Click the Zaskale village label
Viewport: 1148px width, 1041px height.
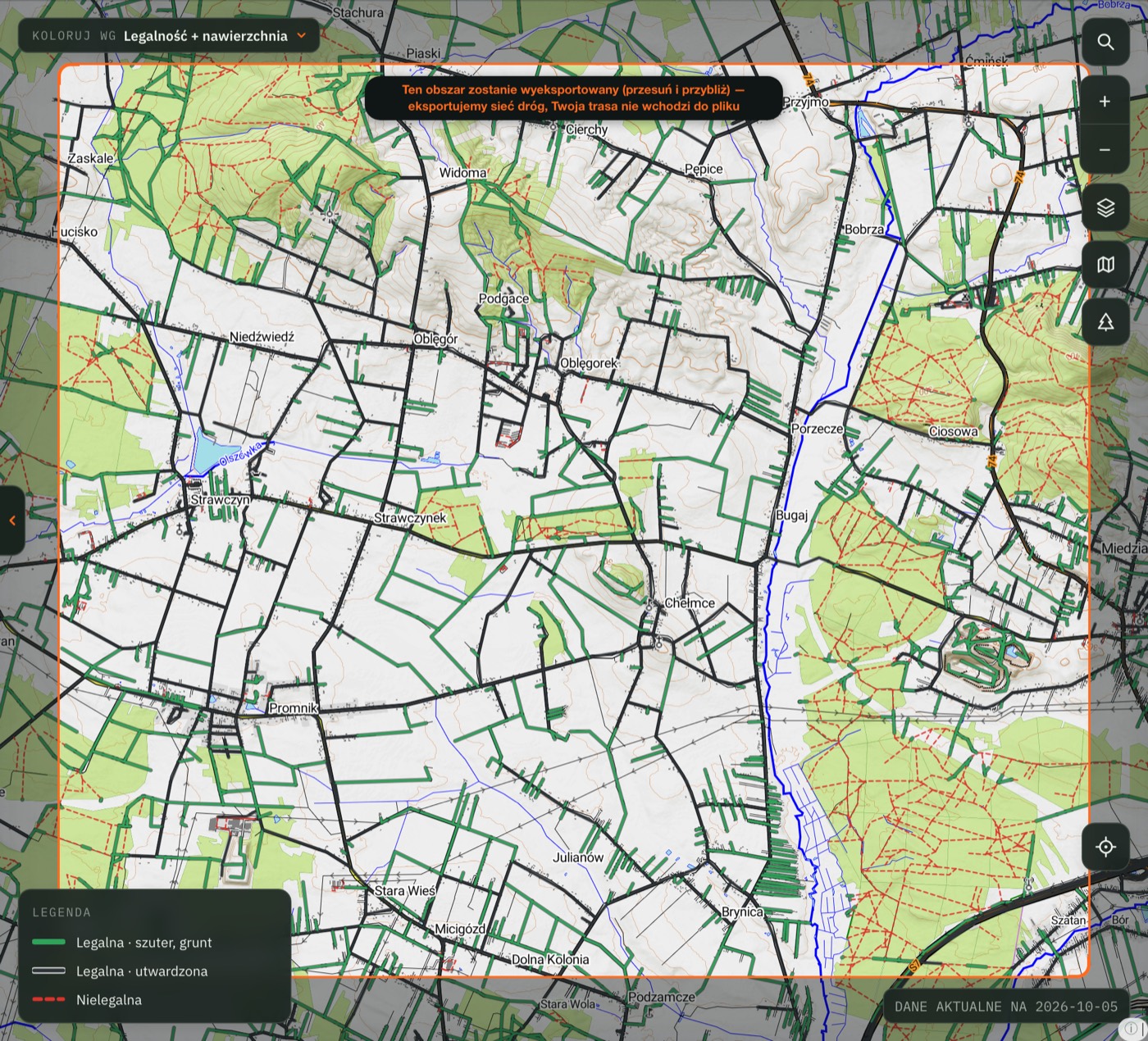pos(91,158)
